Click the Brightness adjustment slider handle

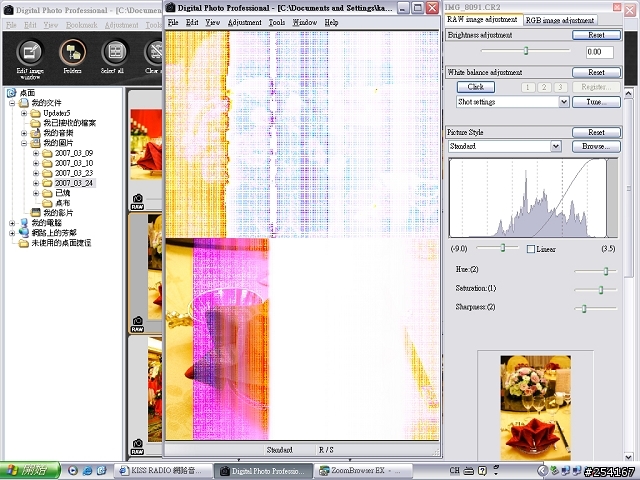526,51
